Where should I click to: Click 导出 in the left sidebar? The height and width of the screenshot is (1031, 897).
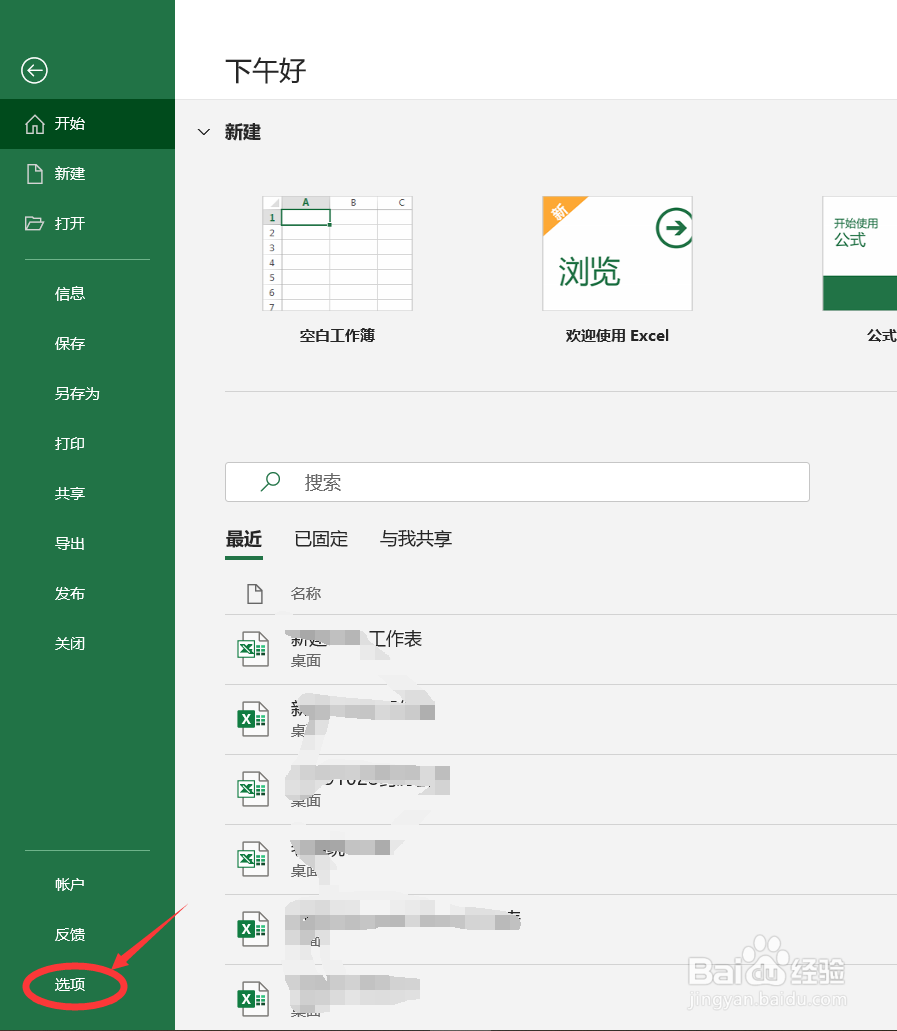[x=70, y=543]
